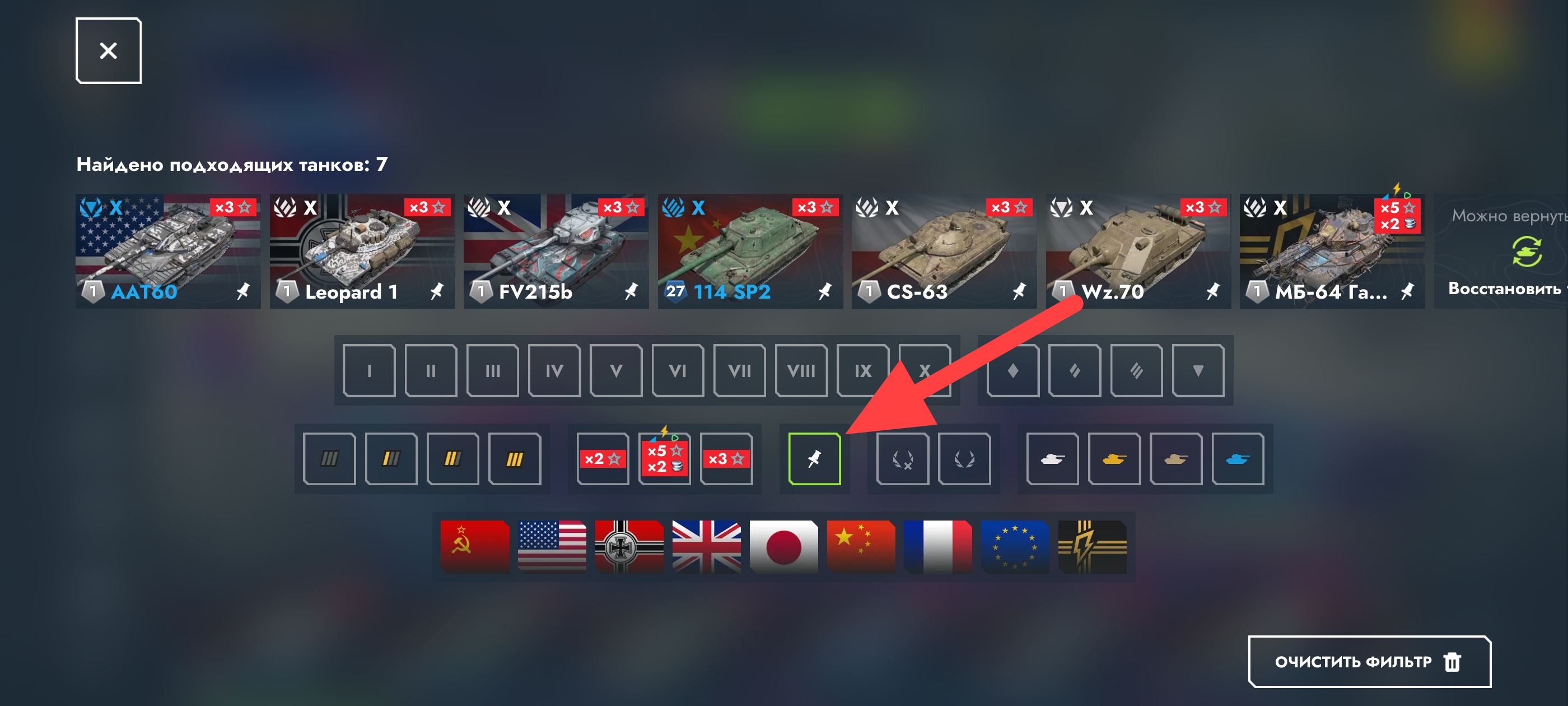Filter by blue collector tank icon
Image resolution: width=1568 pixels, height=706 pixels.
[x=1238, y=458]
